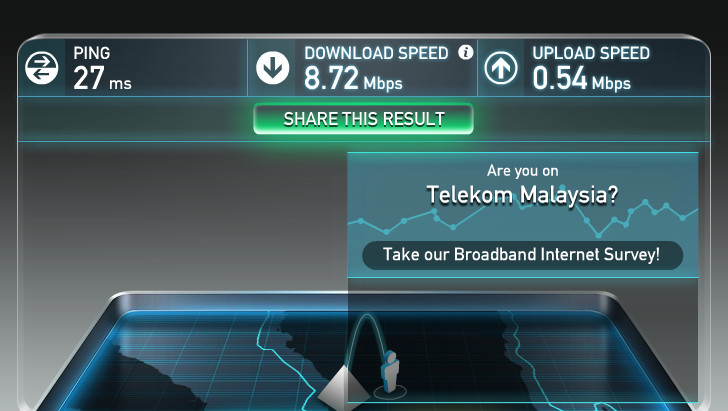Click the line graph in survey banner
The height and width of the screenshot is (411, 728).
click(x=523, y=218)
